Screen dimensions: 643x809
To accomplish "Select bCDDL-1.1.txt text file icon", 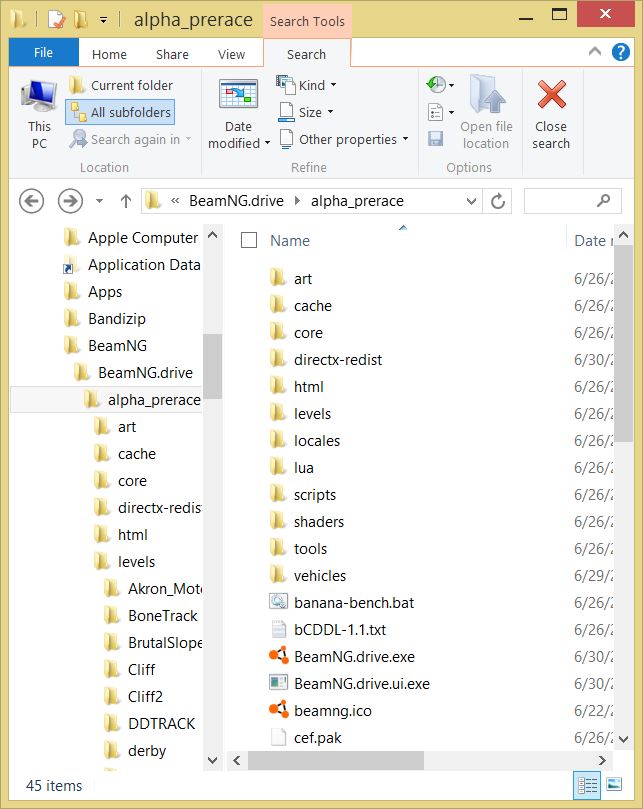I will 279,629.
